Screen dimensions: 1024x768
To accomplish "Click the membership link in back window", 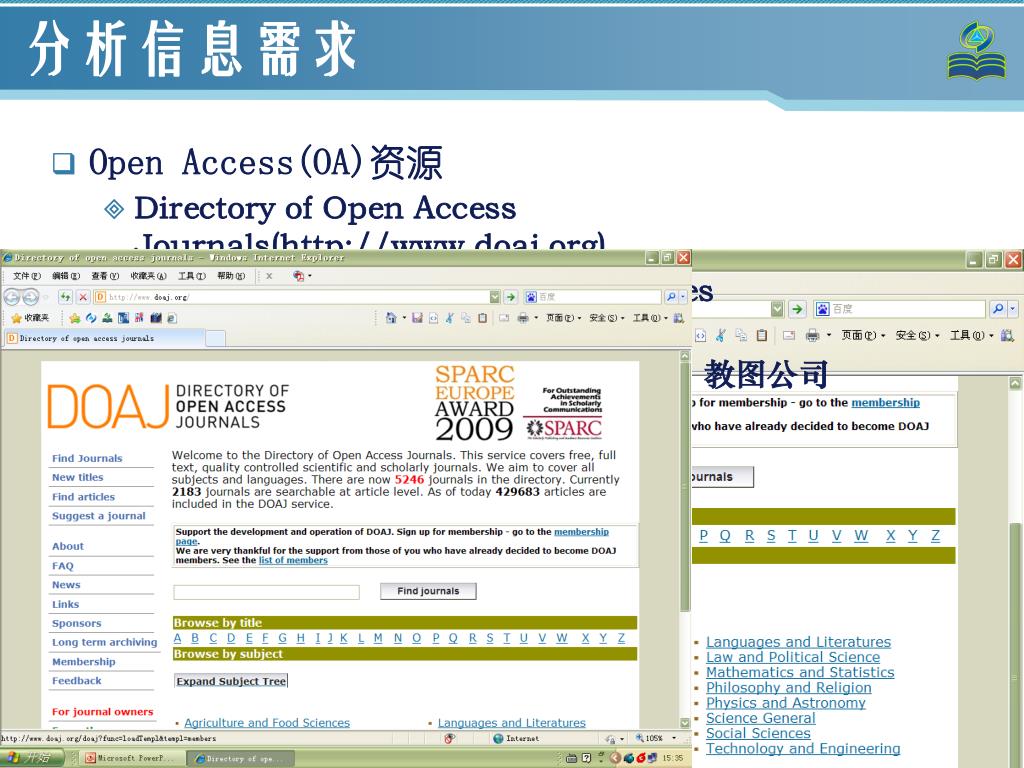I will 886,403.
